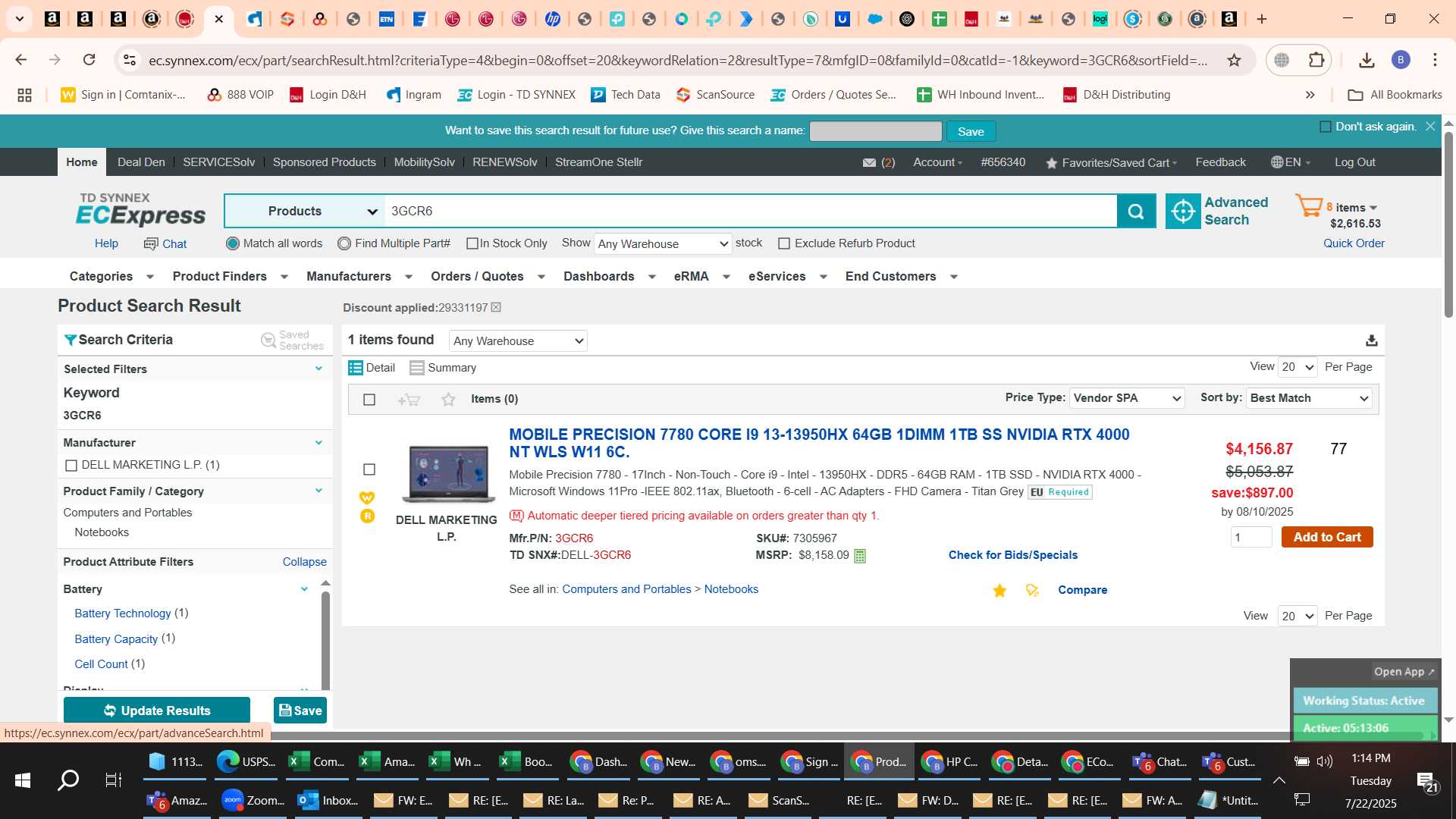Screen dimensions: 1456x819
Task: Check the Mobile Precision 7780 product checkbox
Action: (x=369, y=469)
